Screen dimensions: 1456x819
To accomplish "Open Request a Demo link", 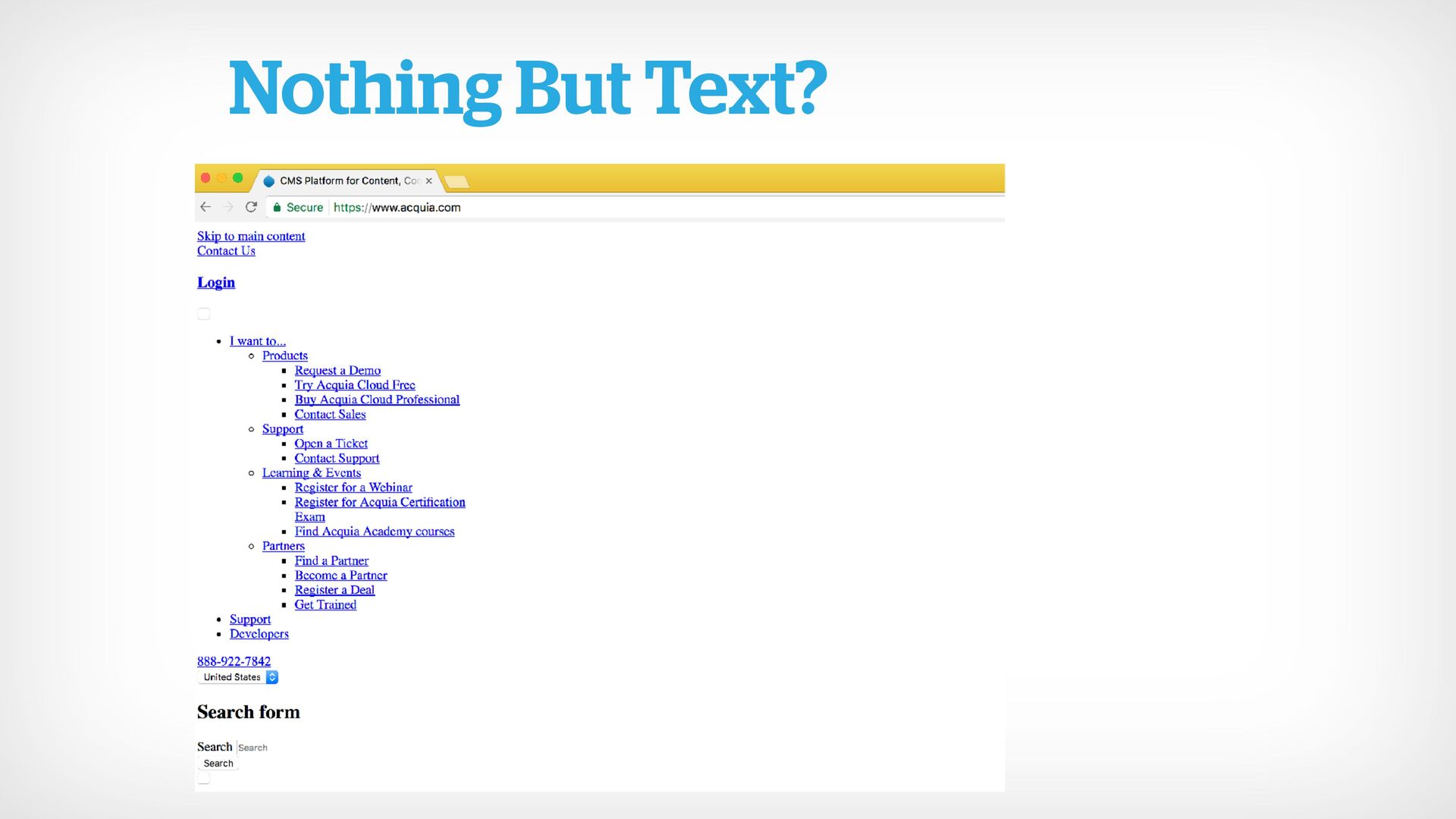I will [x=337, y=370].
